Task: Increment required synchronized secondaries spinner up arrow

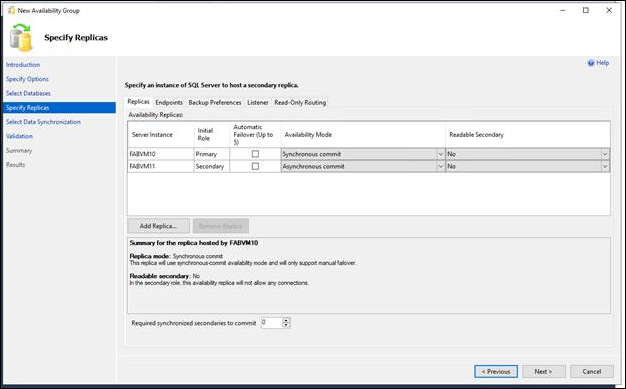Action: pos(285,320)
